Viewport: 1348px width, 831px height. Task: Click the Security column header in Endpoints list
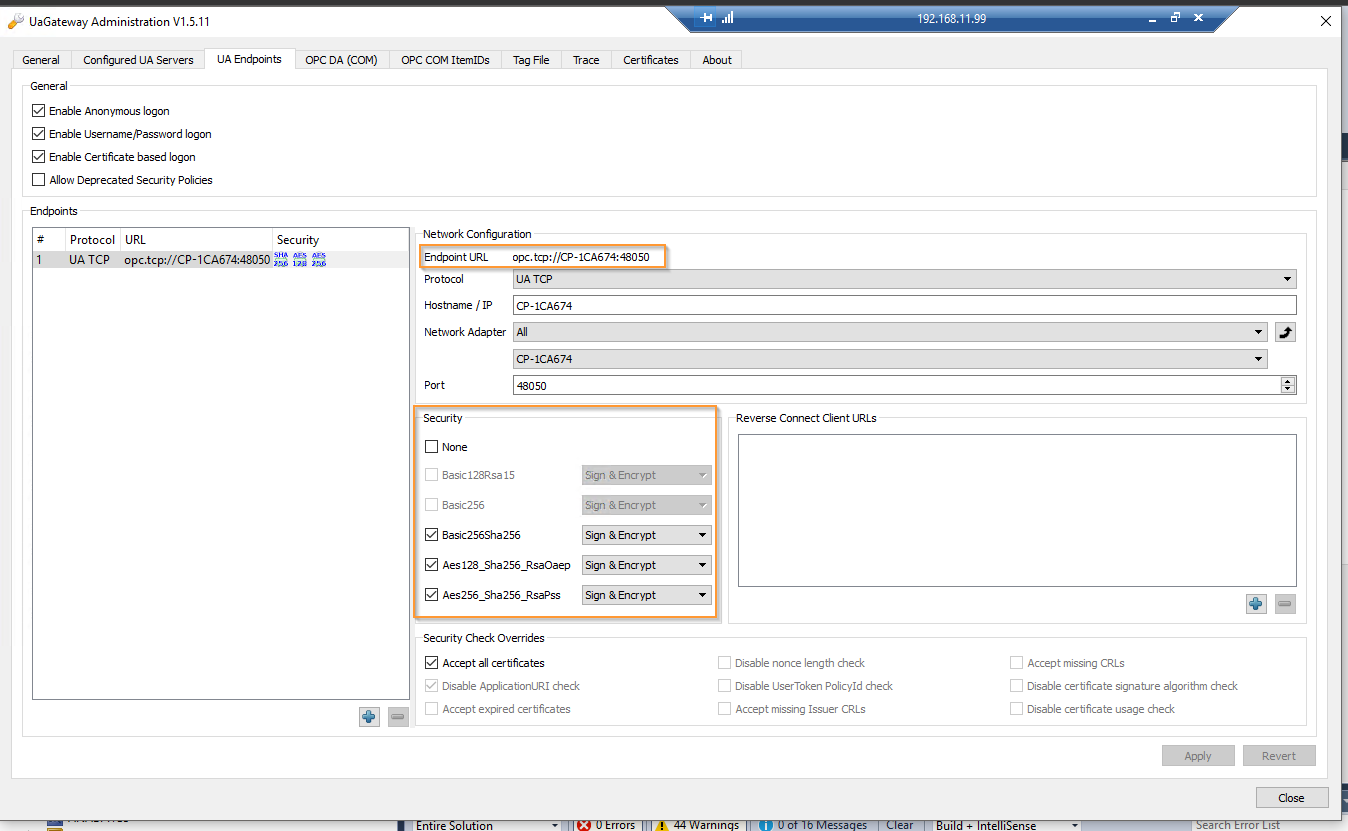[298, 240]
